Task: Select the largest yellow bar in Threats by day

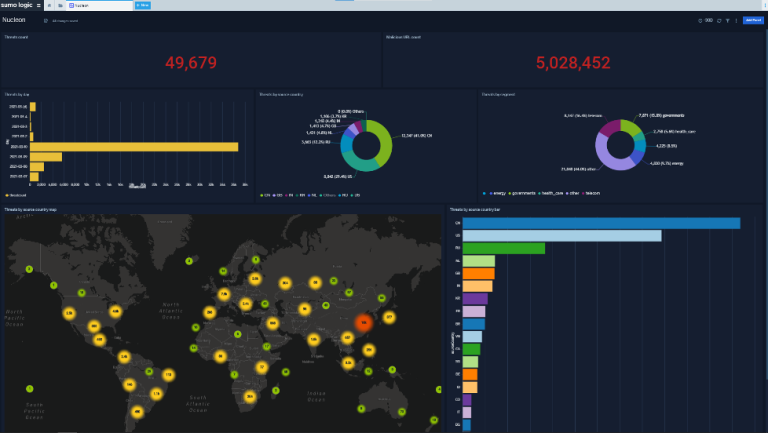Action: click(x=134, y=147)
